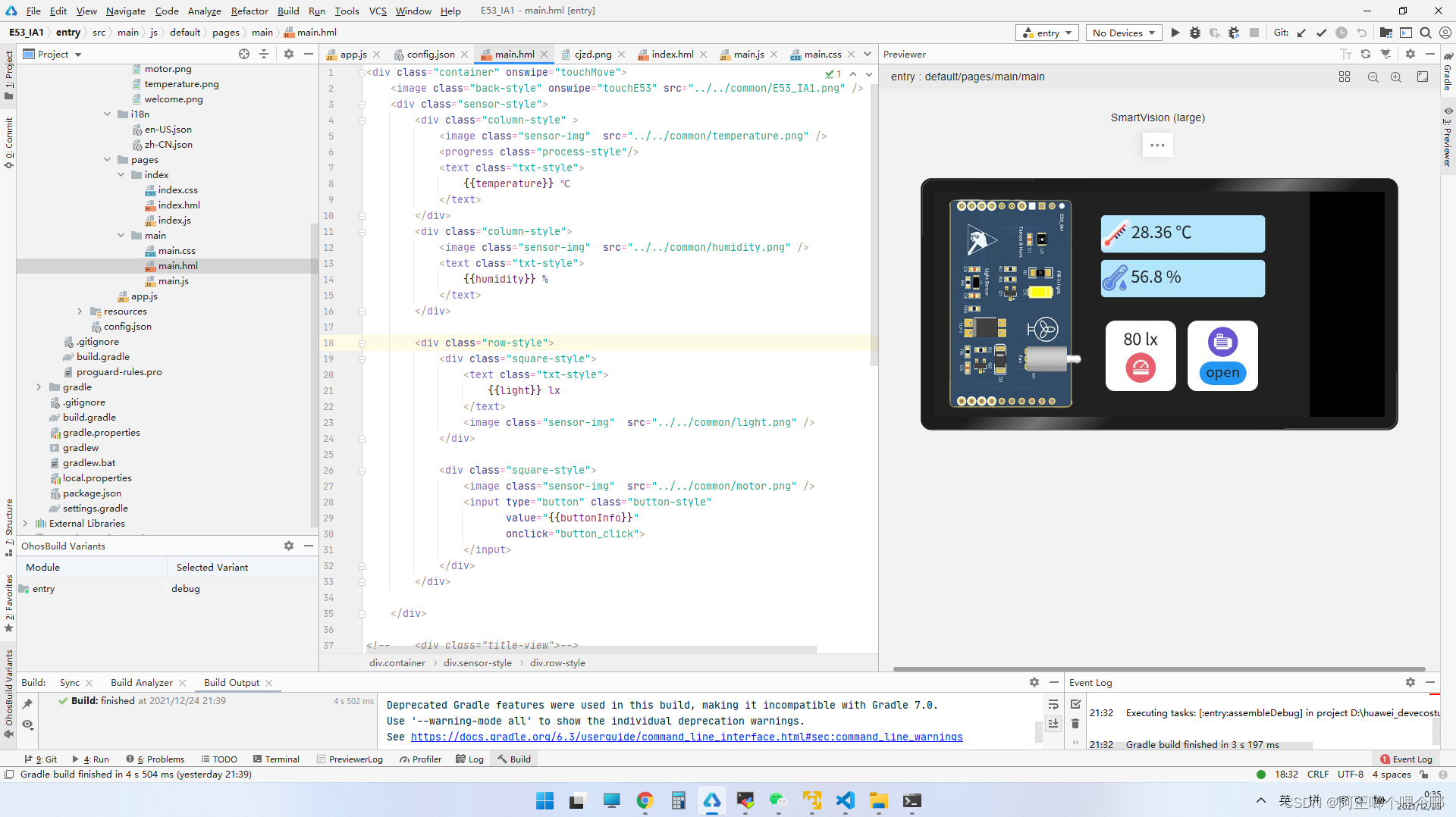
Task: Open the Event Log status bar button
Action: [x=1406, y=759]
